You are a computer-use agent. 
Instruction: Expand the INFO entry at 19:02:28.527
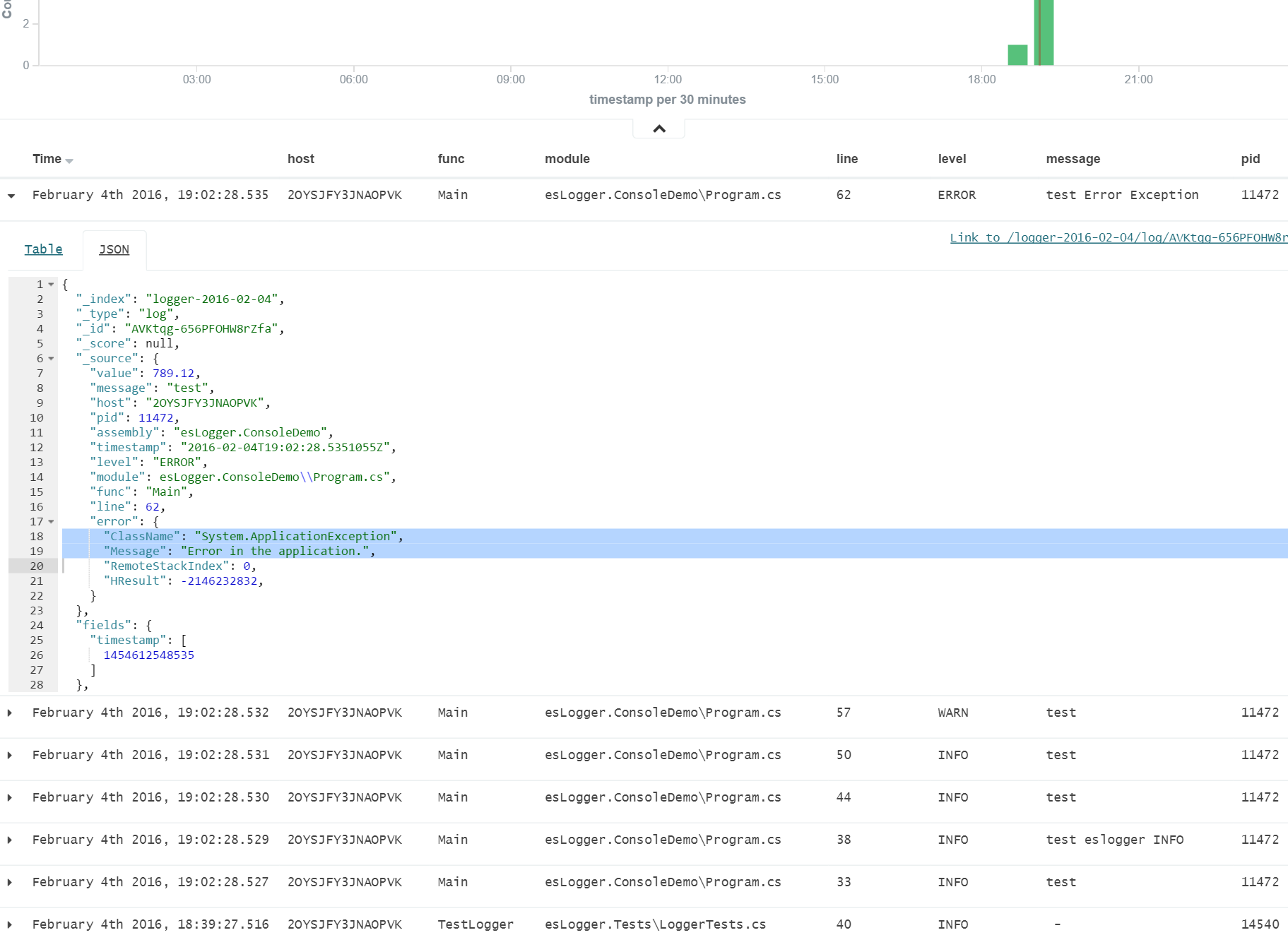pos(9,882)
